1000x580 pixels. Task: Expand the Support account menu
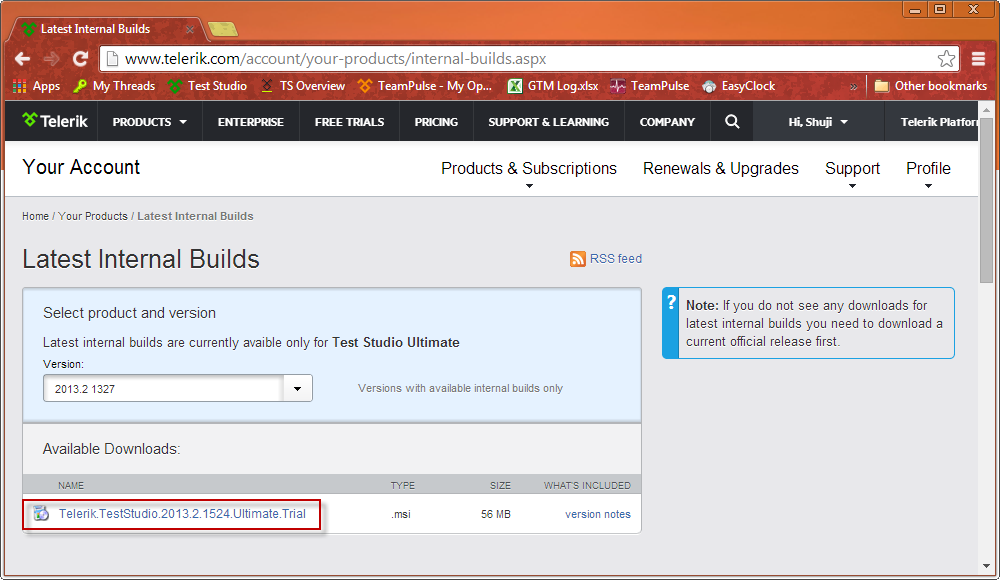pos(852,168)
